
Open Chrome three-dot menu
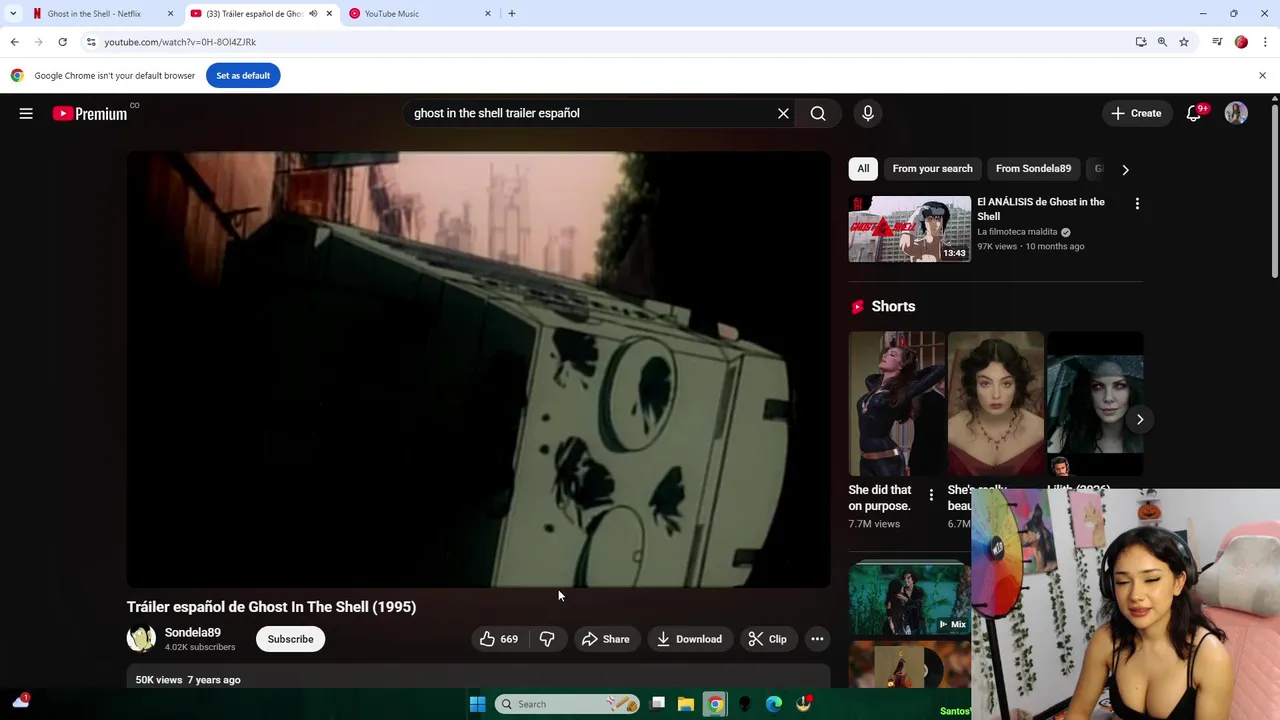[1265, 42]
